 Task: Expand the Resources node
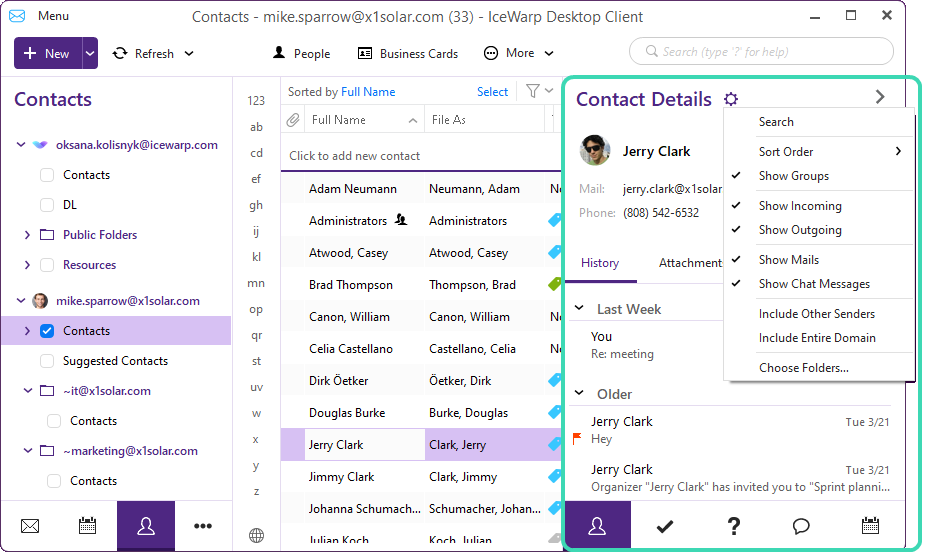coord(27,264)
